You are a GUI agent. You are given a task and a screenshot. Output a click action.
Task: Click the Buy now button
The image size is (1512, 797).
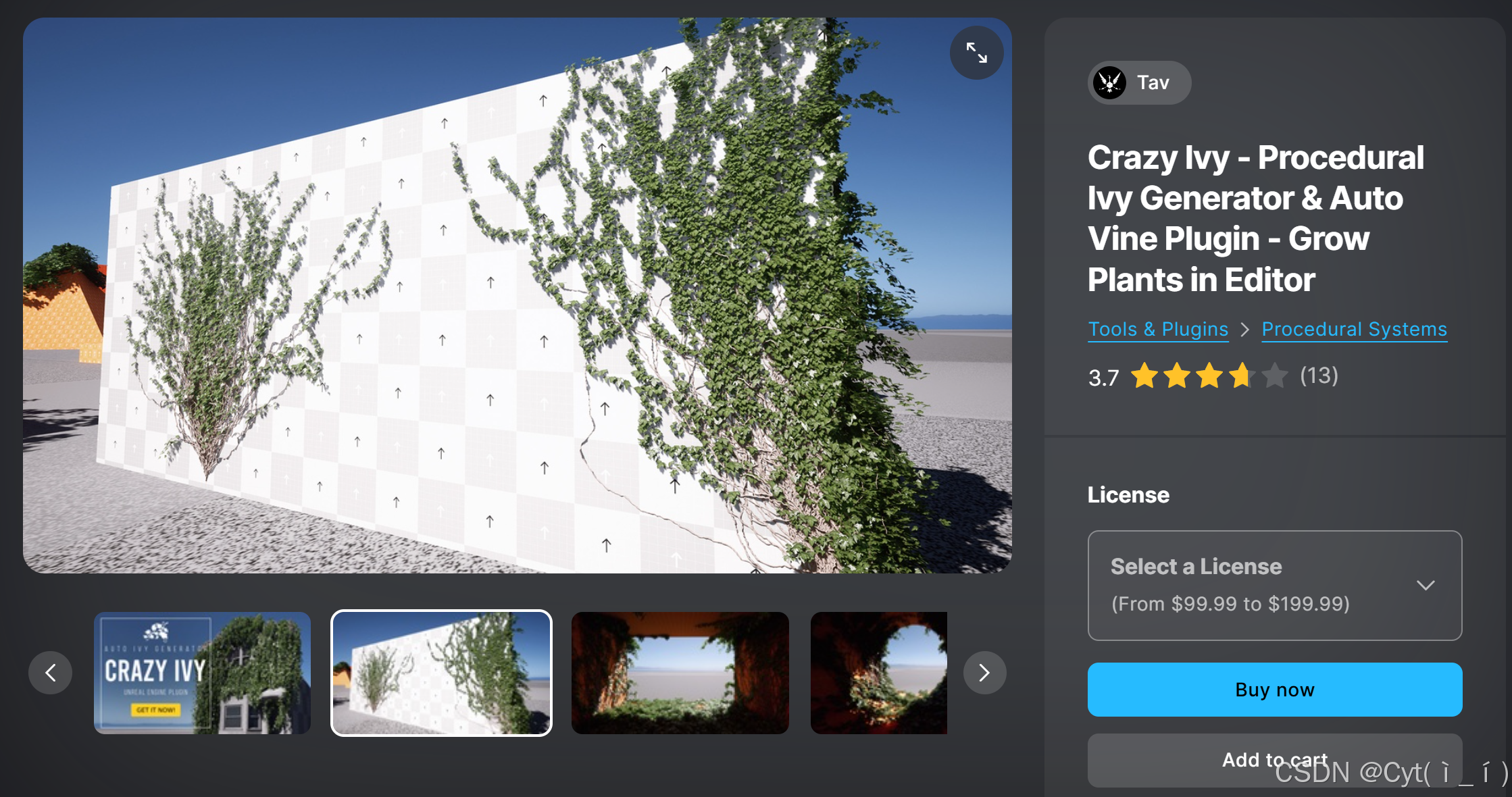pos(1275,690)
